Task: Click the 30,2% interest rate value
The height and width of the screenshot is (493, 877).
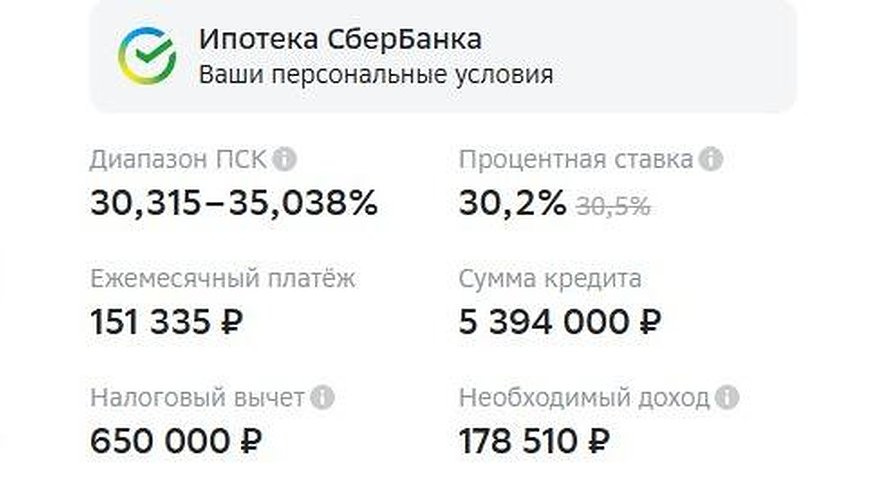Action: tap(512, 203)
